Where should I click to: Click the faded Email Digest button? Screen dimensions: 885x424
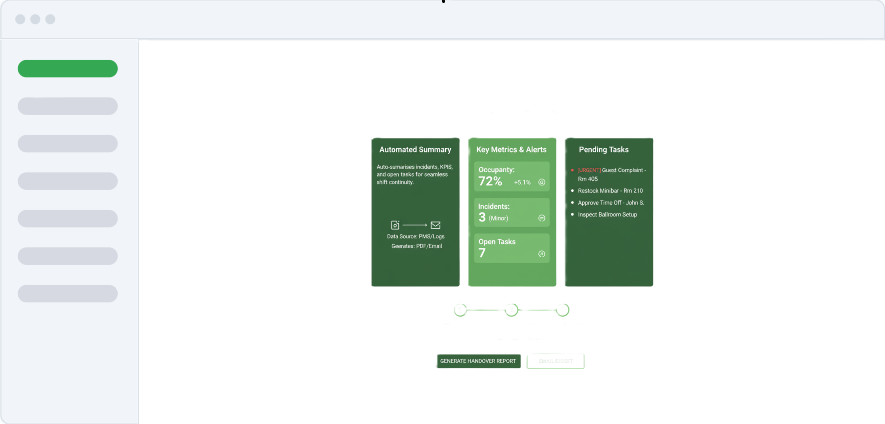click(555, 361)
